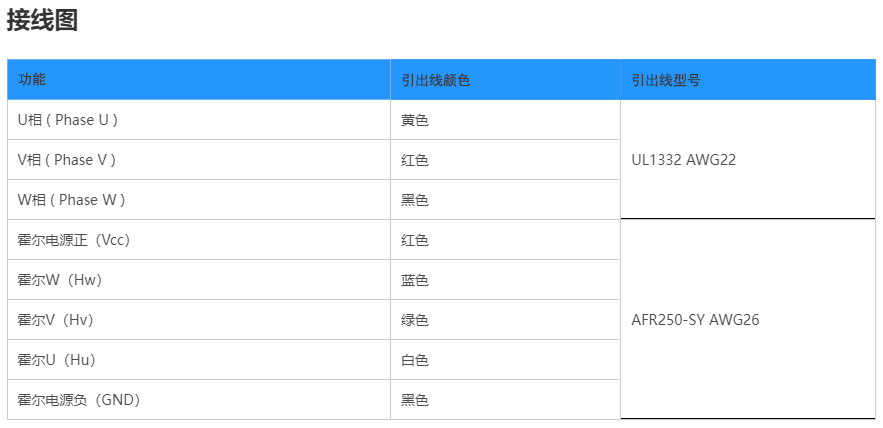Click the 黄色 color cell
883x428 pixels.
tap(415, 120)
